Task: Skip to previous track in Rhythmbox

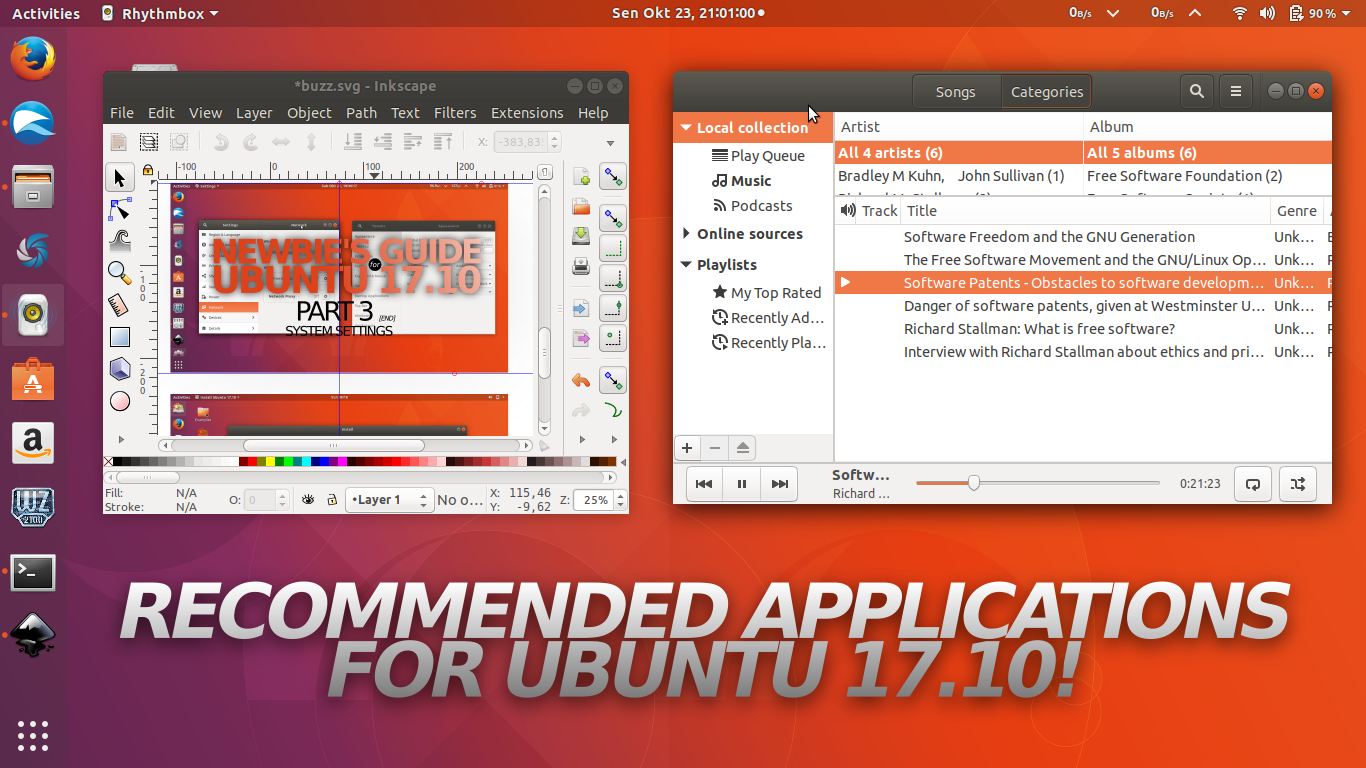Action: tap(704, 484)
